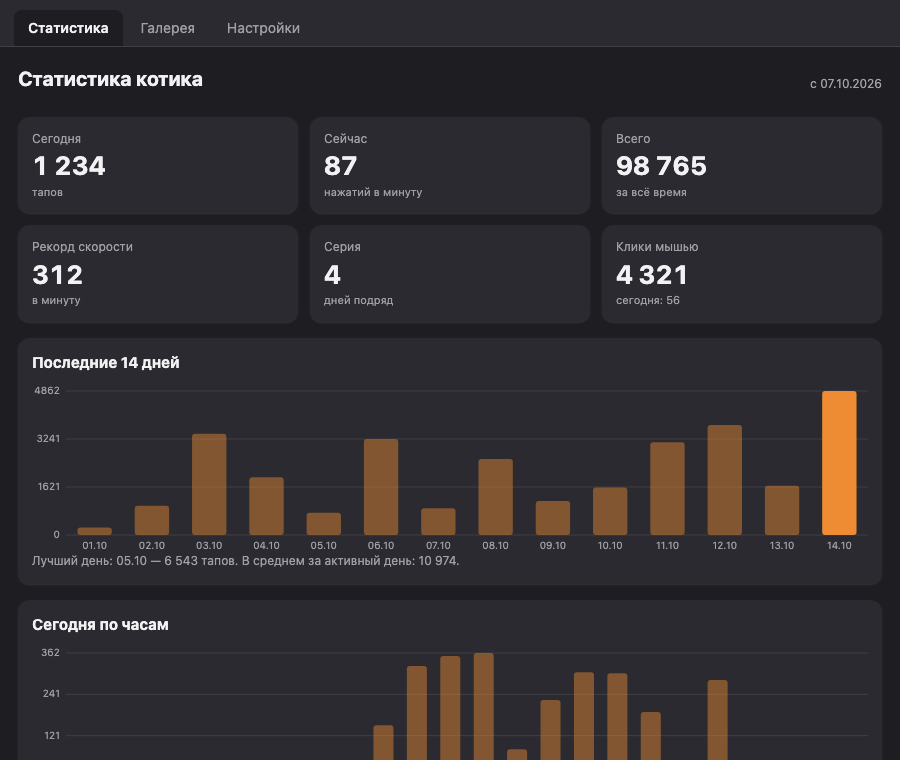Click the chart bar for 11.10
The width and height of the screenshot is (900, 760).
[668, 488]
